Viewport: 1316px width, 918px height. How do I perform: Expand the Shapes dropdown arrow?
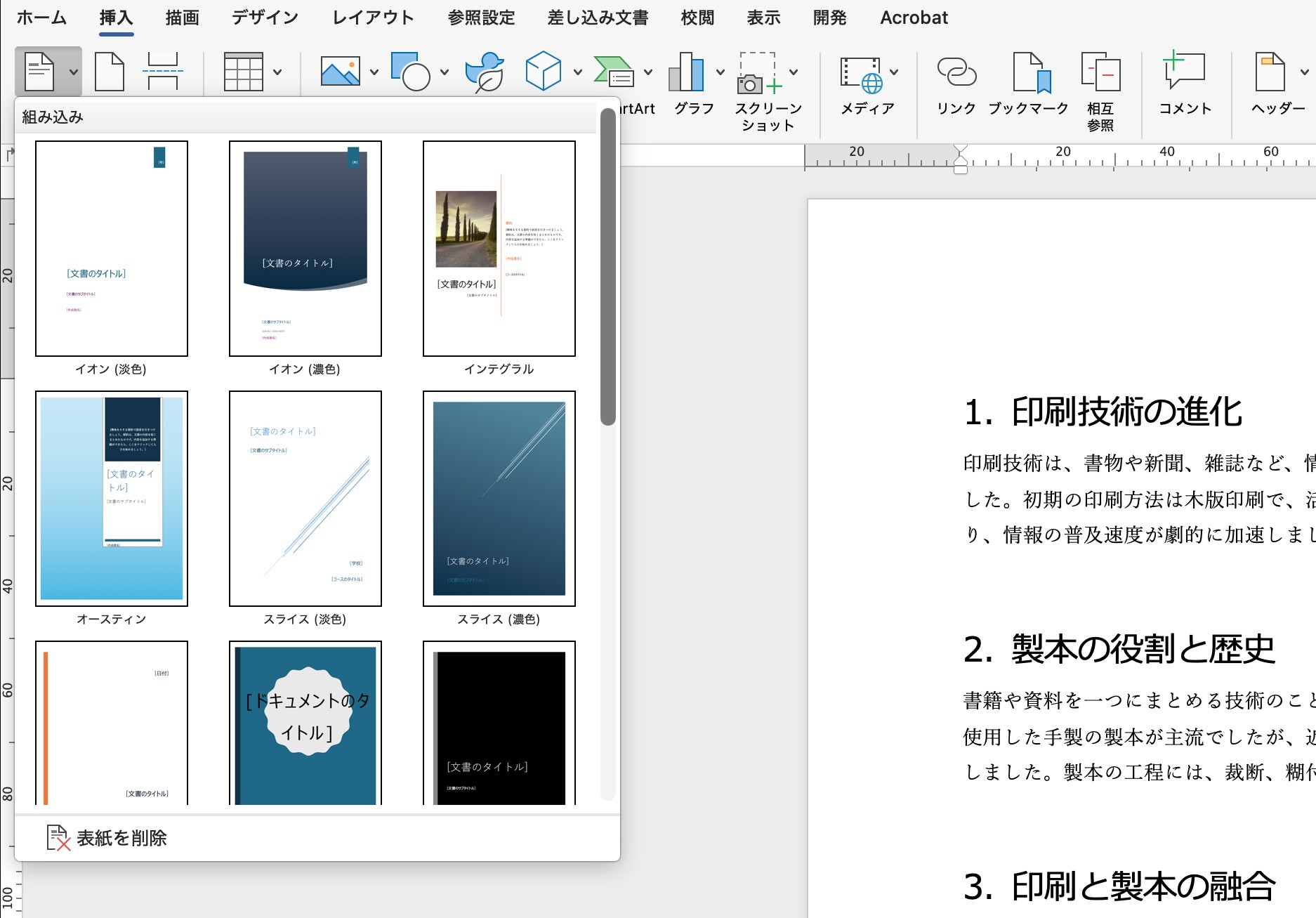[x=445, y=72]
